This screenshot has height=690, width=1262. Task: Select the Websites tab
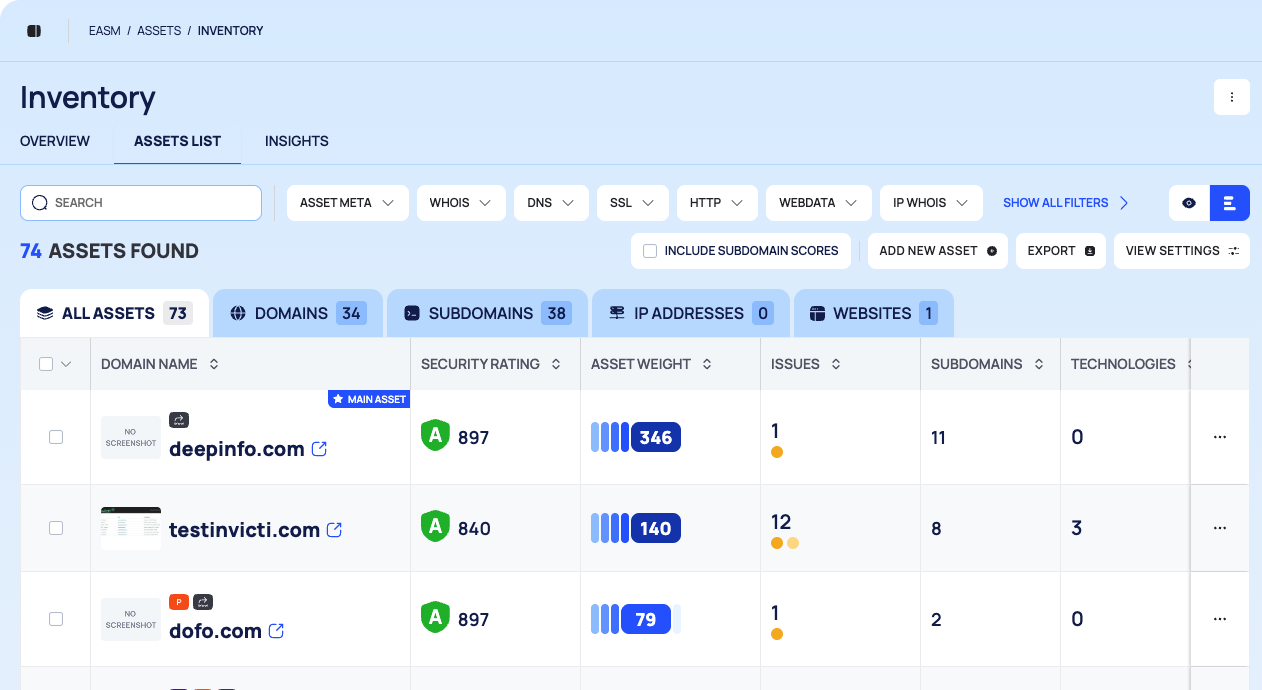click(874, 313)
